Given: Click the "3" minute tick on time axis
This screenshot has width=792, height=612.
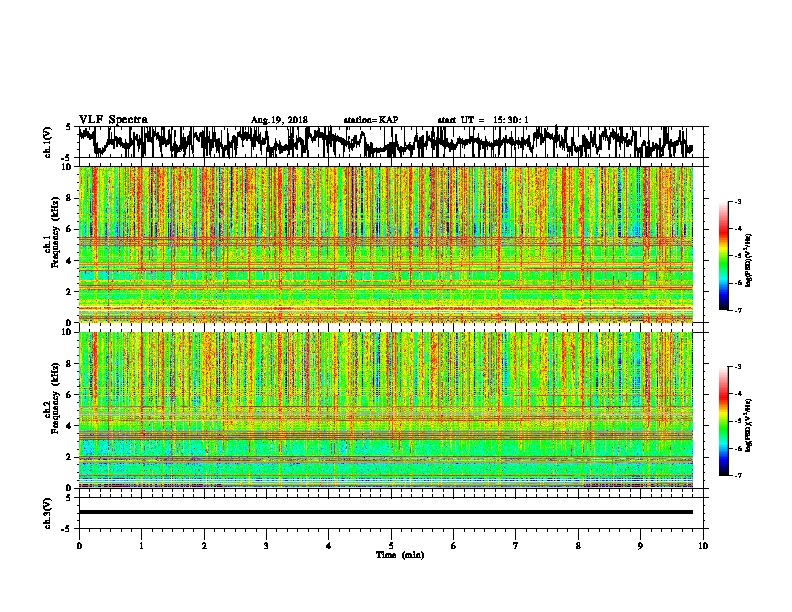Looking at the screenshot, I should pyautogui.click(x=266, y=546).
